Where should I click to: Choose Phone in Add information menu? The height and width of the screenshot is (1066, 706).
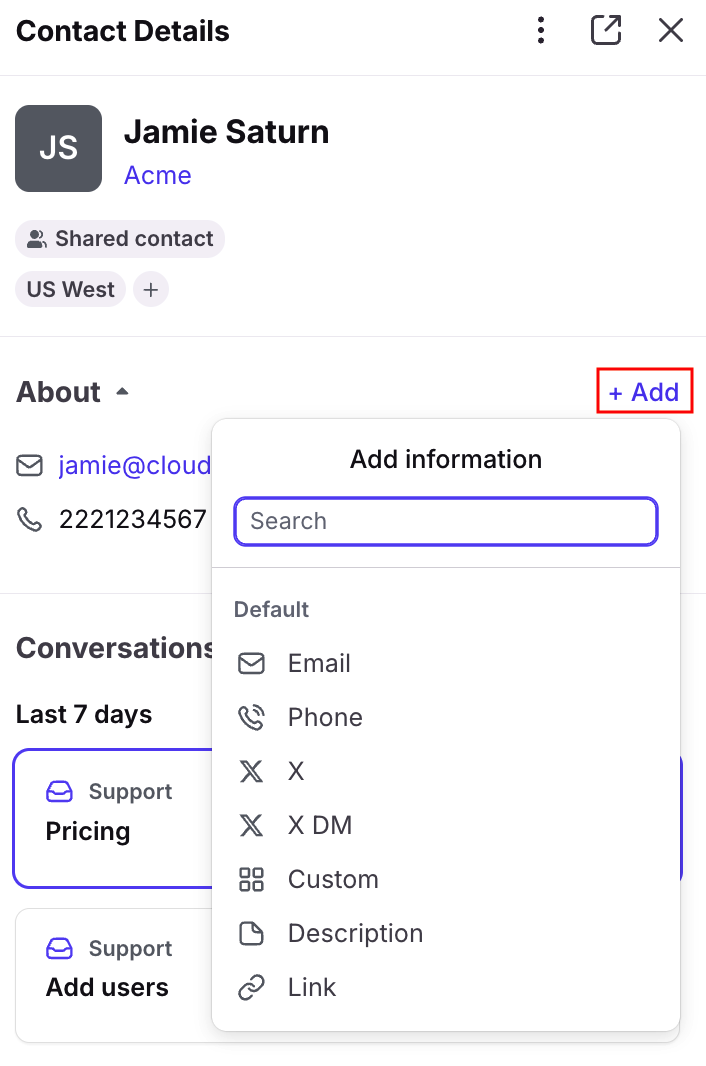446,717
